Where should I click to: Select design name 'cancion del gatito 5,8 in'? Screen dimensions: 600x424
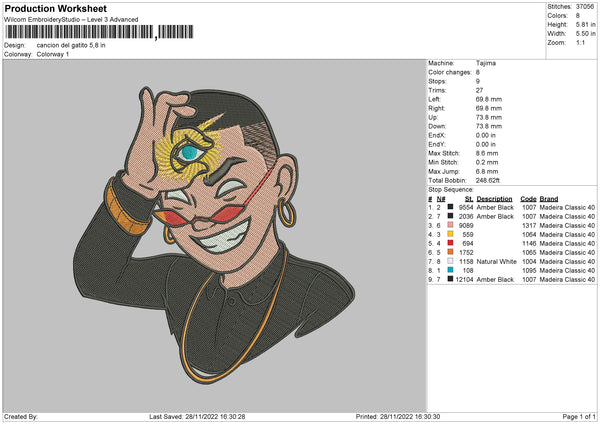(71, 45)
